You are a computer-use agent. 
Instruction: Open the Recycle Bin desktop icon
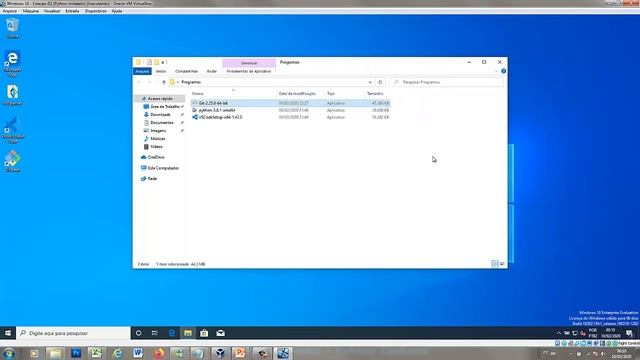pos(12,28)
